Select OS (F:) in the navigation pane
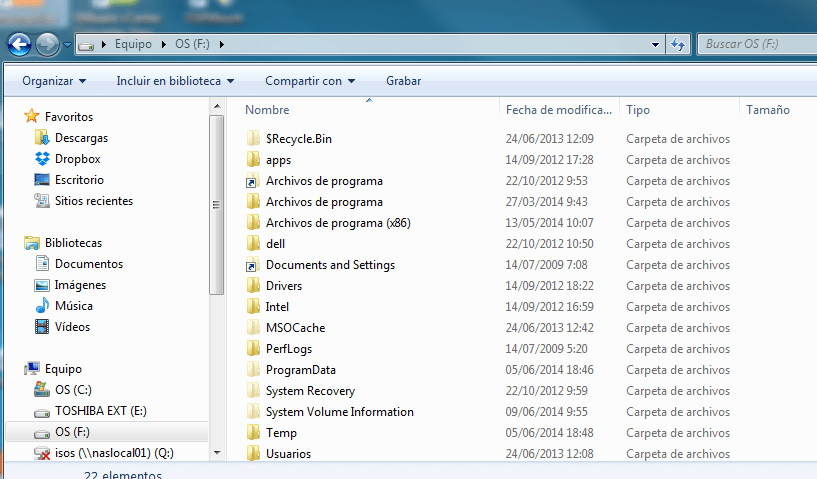 pyautogui.click(x=72, y=432)
